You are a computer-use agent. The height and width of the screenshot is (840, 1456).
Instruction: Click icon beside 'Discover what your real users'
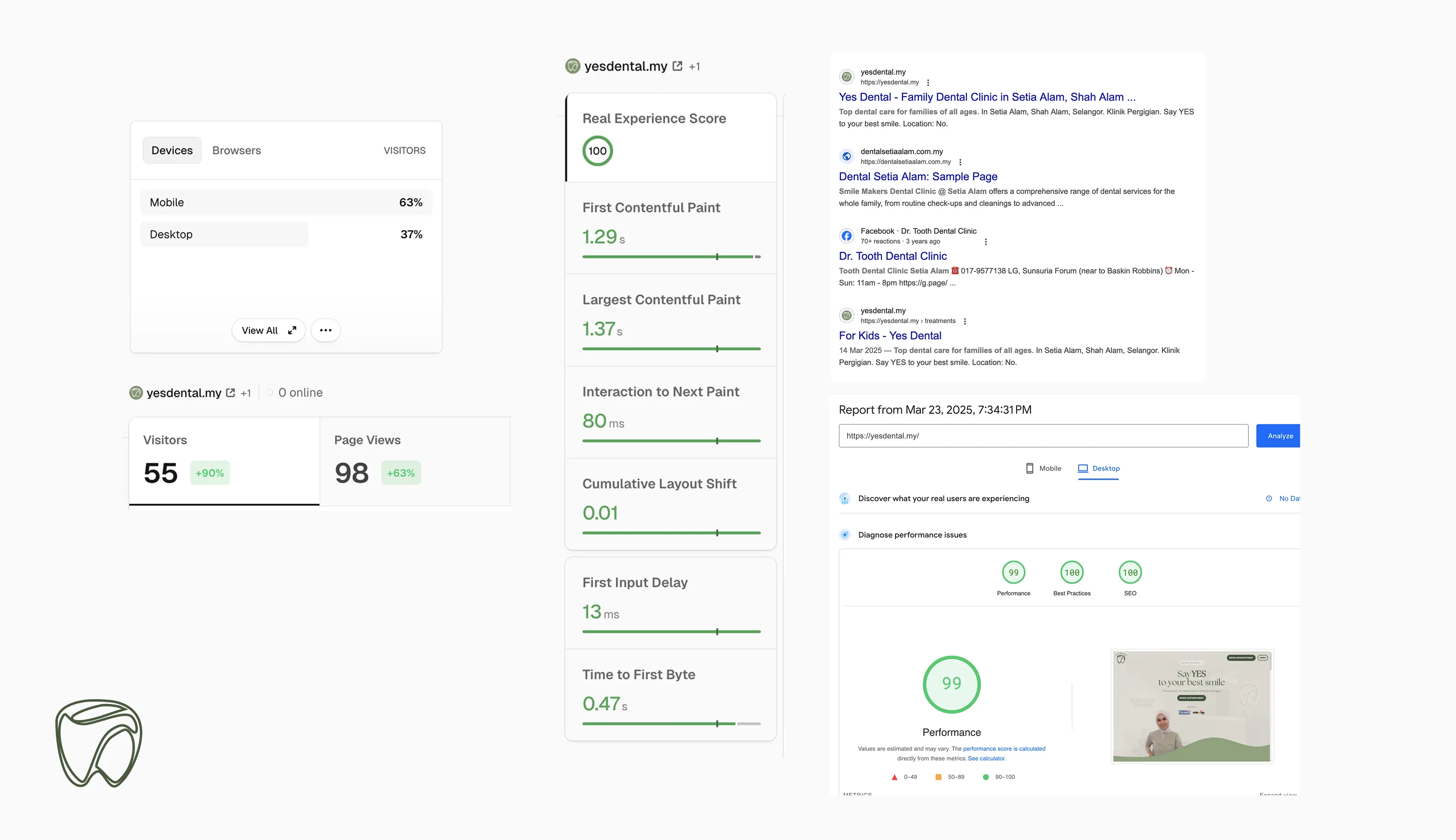845,499
